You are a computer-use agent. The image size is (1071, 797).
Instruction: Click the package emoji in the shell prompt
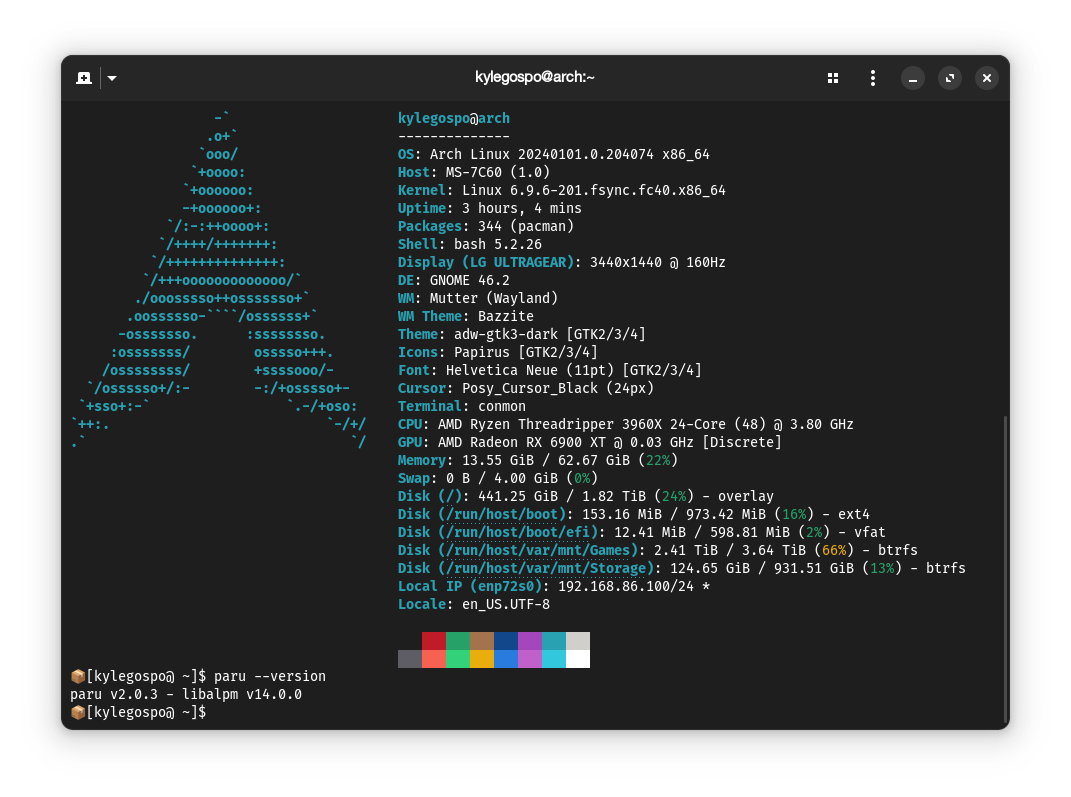(x=78, y=676)
